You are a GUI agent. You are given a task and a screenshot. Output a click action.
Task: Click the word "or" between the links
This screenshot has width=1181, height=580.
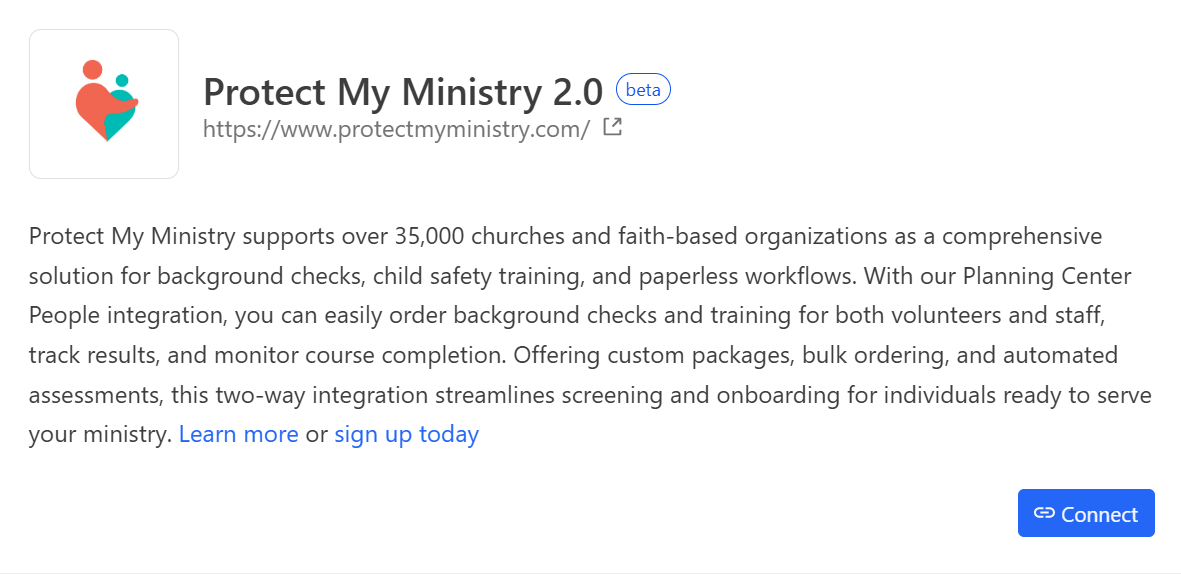click(316, 435)
